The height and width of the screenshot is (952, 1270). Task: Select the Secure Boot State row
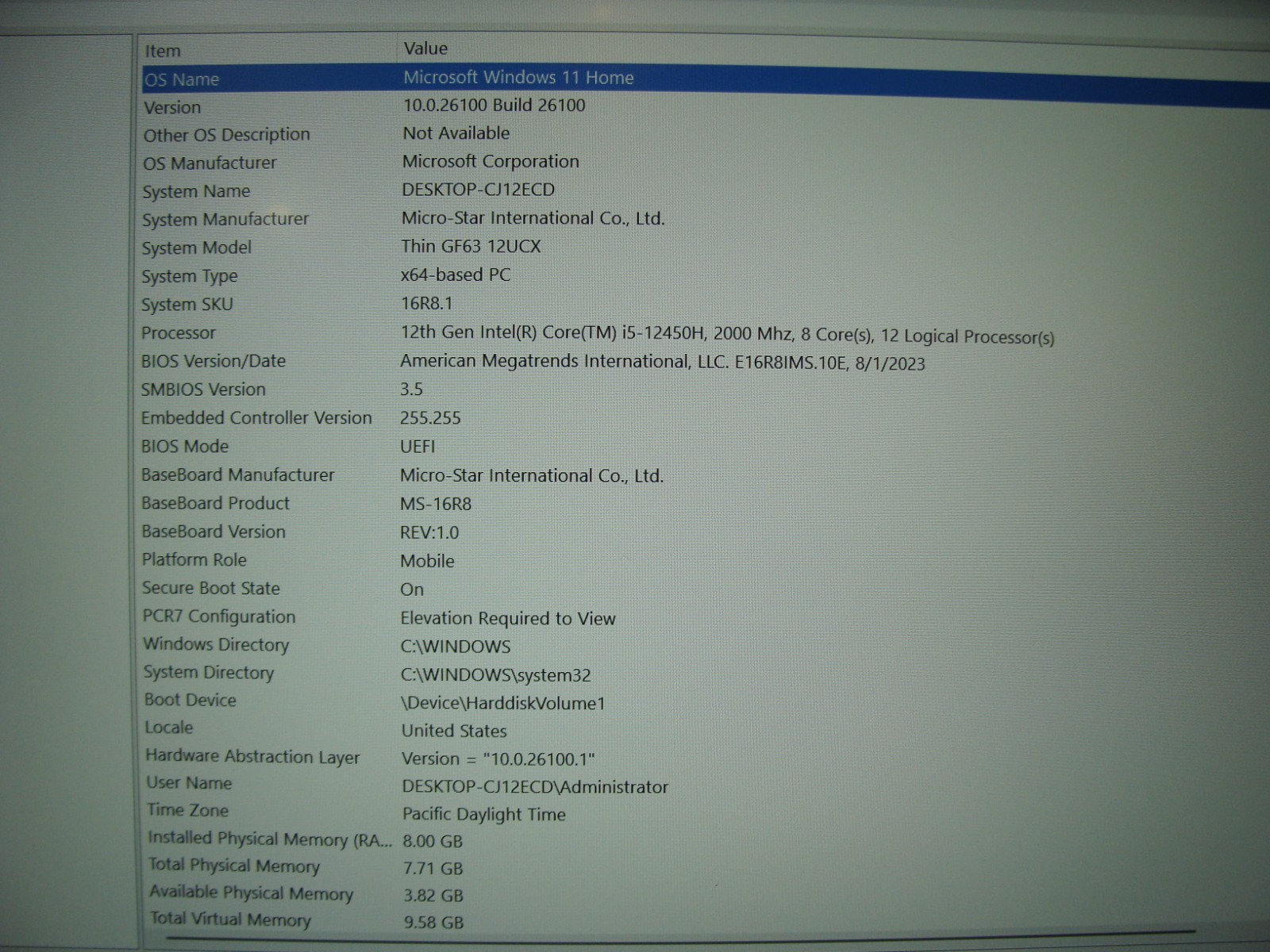pos(211,589)
